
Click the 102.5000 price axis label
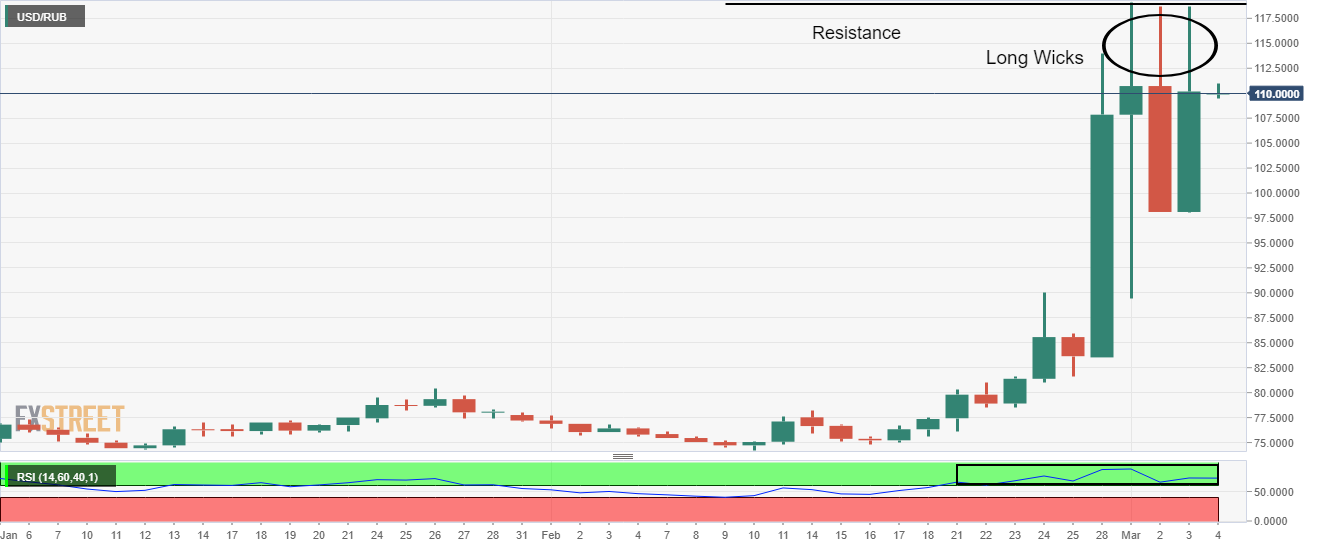pos(1276,168)
